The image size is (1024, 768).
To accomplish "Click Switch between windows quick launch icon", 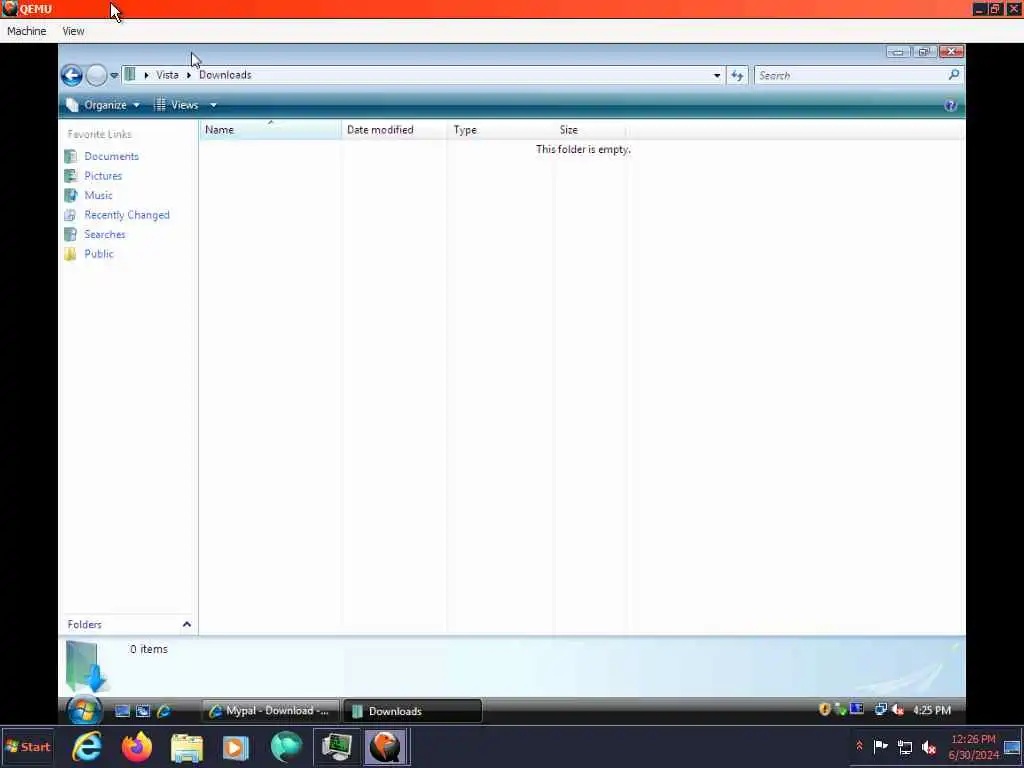I will pyautogui.click(x=143, y=711).
